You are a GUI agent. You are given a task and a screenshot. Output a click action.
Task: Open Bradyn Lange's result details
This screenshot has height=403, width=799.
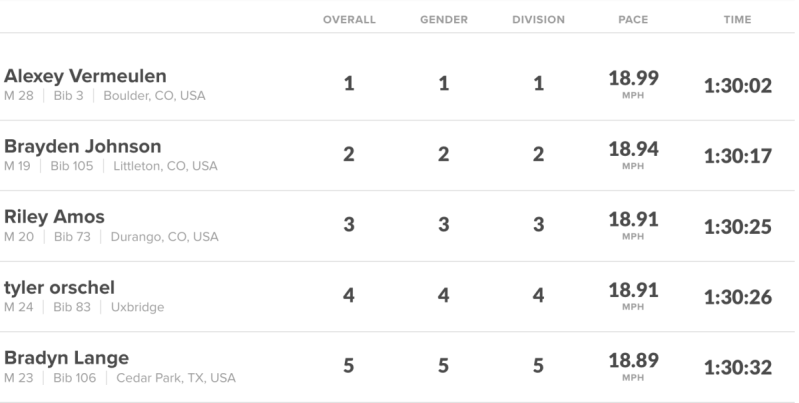point(66,358)
